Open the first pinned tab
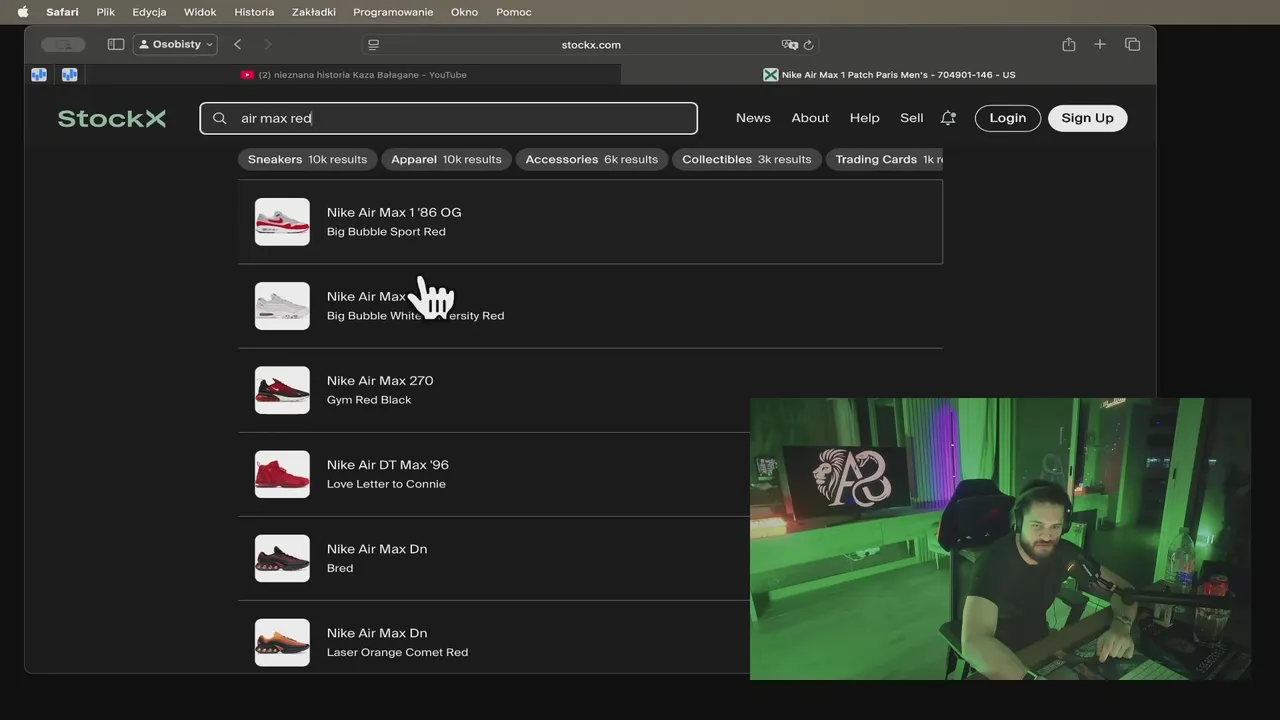Image resolution: width=1280 pixels, height=720 pixels. (39, 74)
